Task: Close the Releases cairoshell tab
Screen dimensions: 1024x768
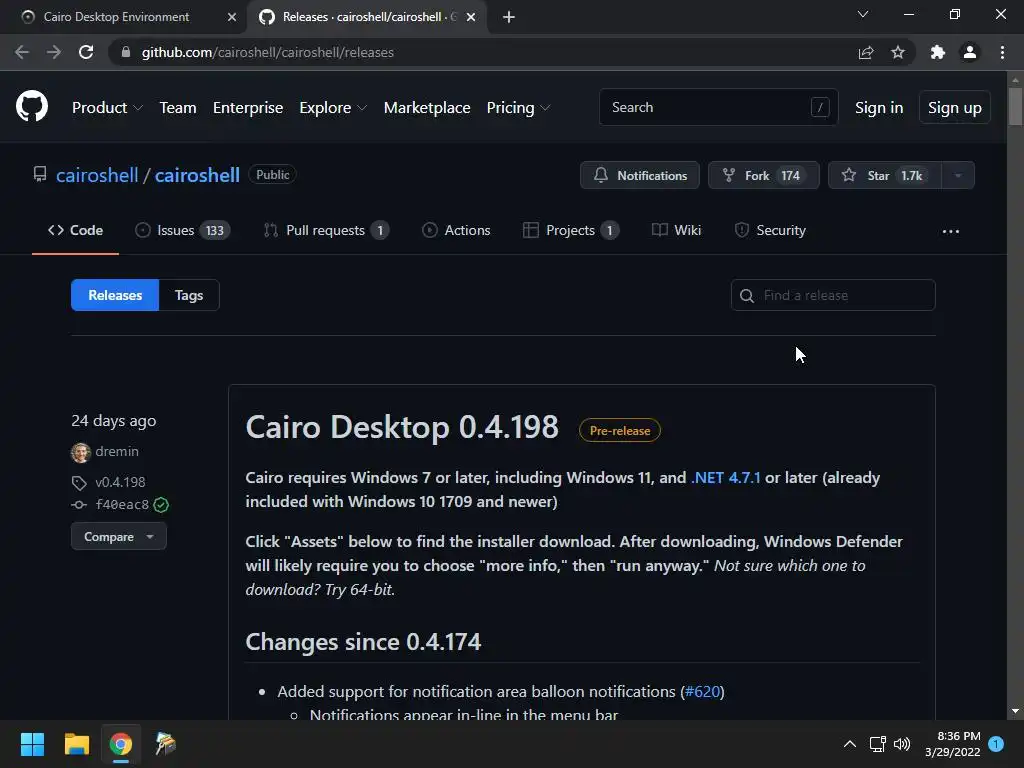Action: 471,17
